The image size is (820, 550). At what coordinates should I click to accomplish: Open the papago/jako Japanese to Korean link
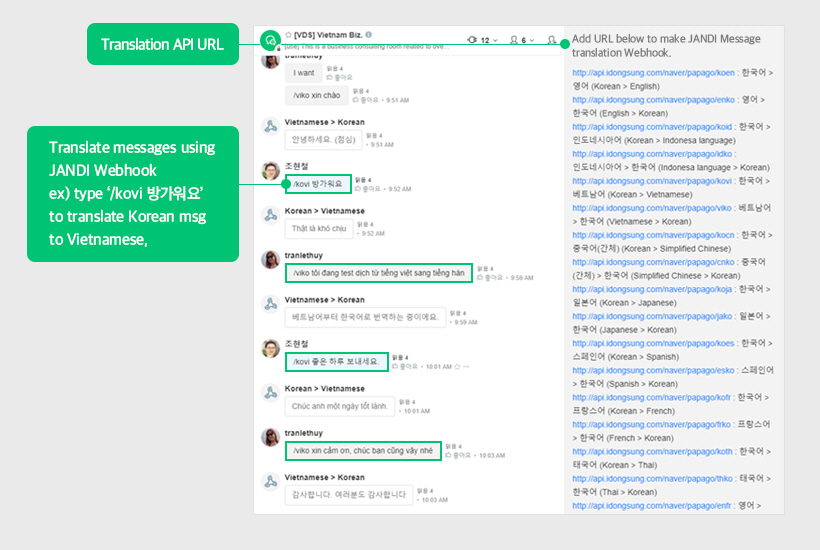pos(652,316)
